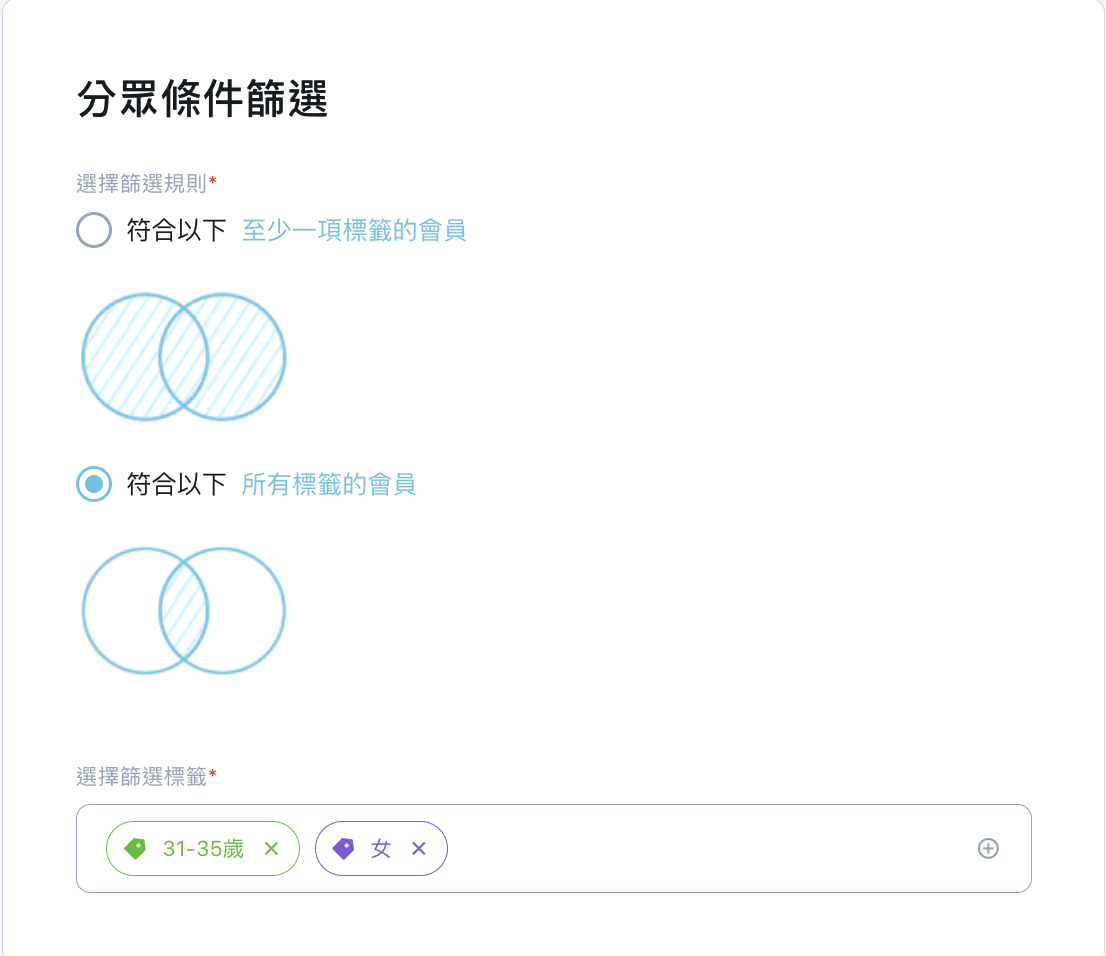Click the purple tag icon beside 女

tap(344, 849)
